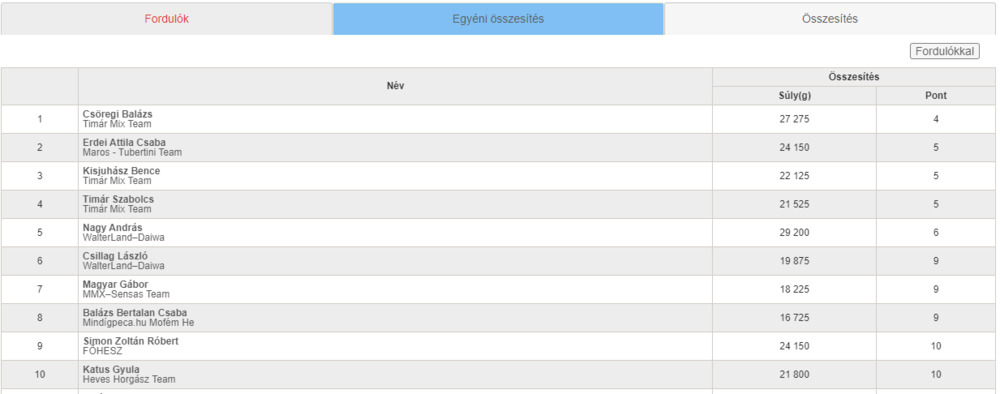Select Katus Gyula in the table
The width and height of the screenshot is (1000, 394).
[x=111, y=370]
